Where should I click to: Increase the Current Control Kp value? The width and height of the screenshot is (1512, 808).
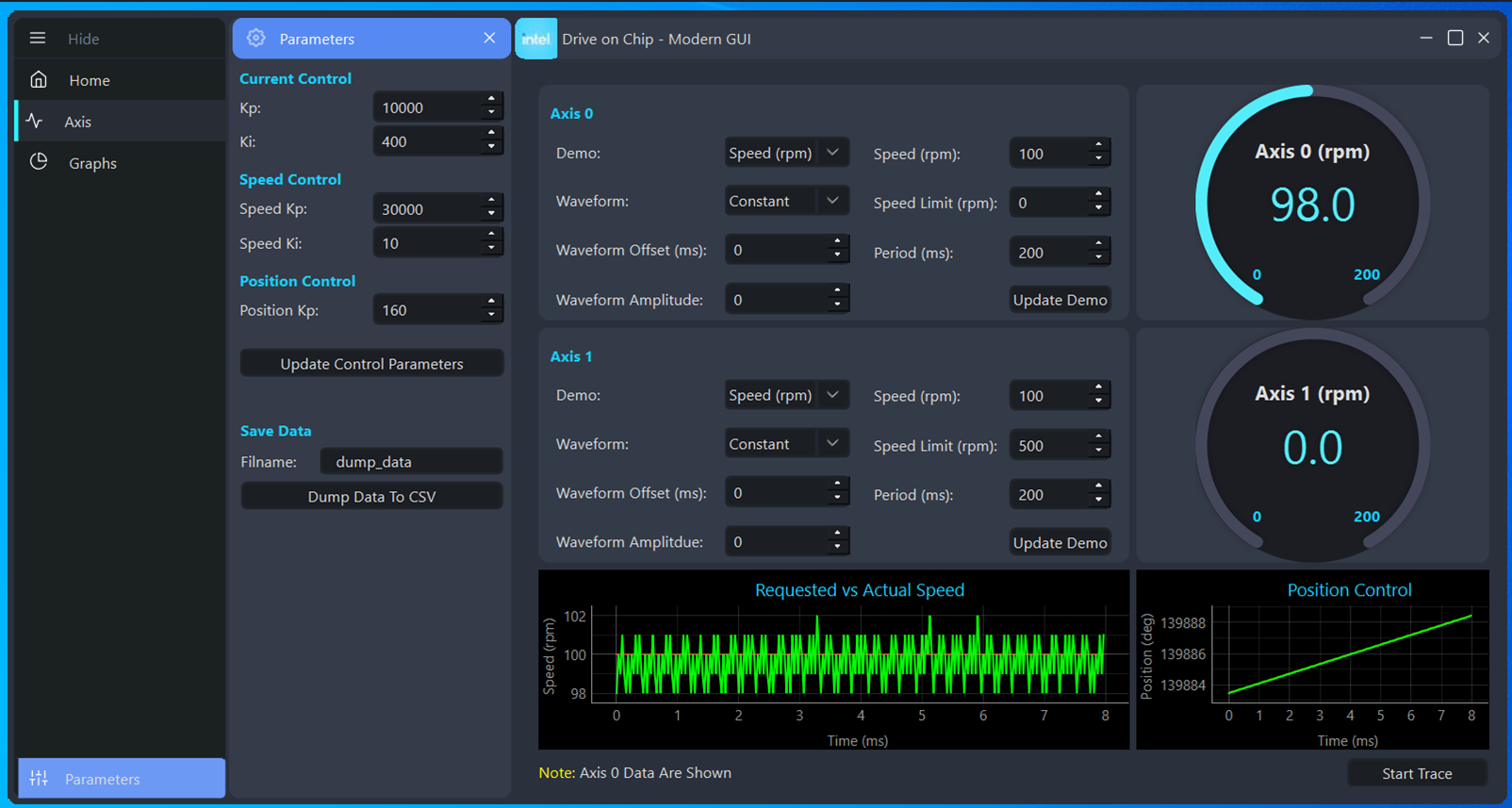pyautogui.click(x=491, y=99)
